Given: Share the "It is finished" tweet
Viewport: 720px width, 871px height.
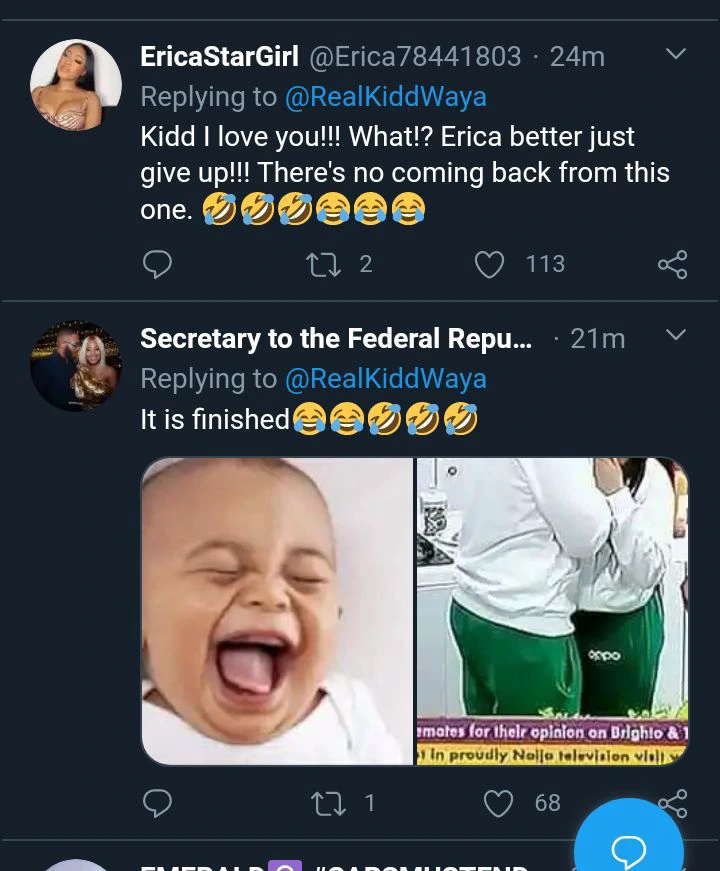Looking at the screenshot, I should click(672, 801).
